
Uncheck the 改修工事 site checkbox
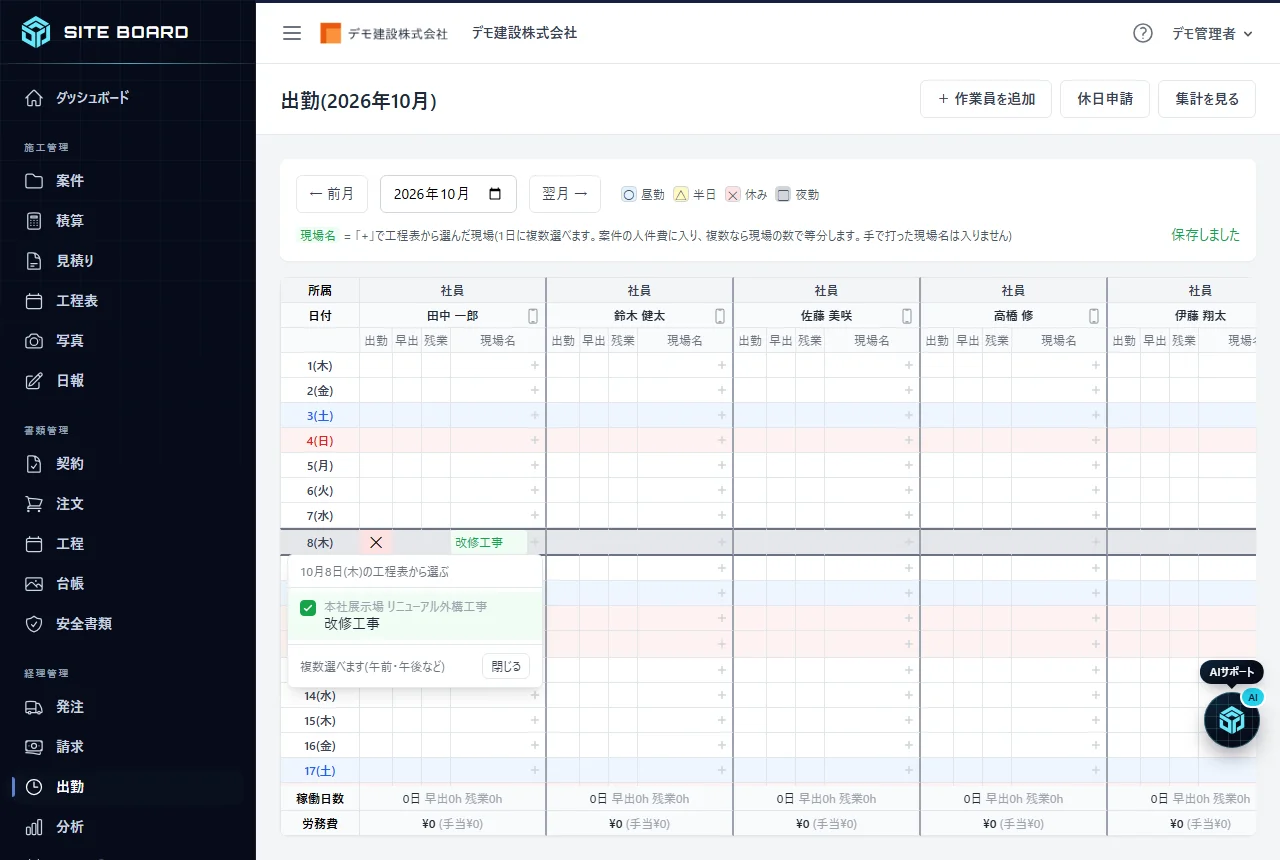click(x=308, y=607)
